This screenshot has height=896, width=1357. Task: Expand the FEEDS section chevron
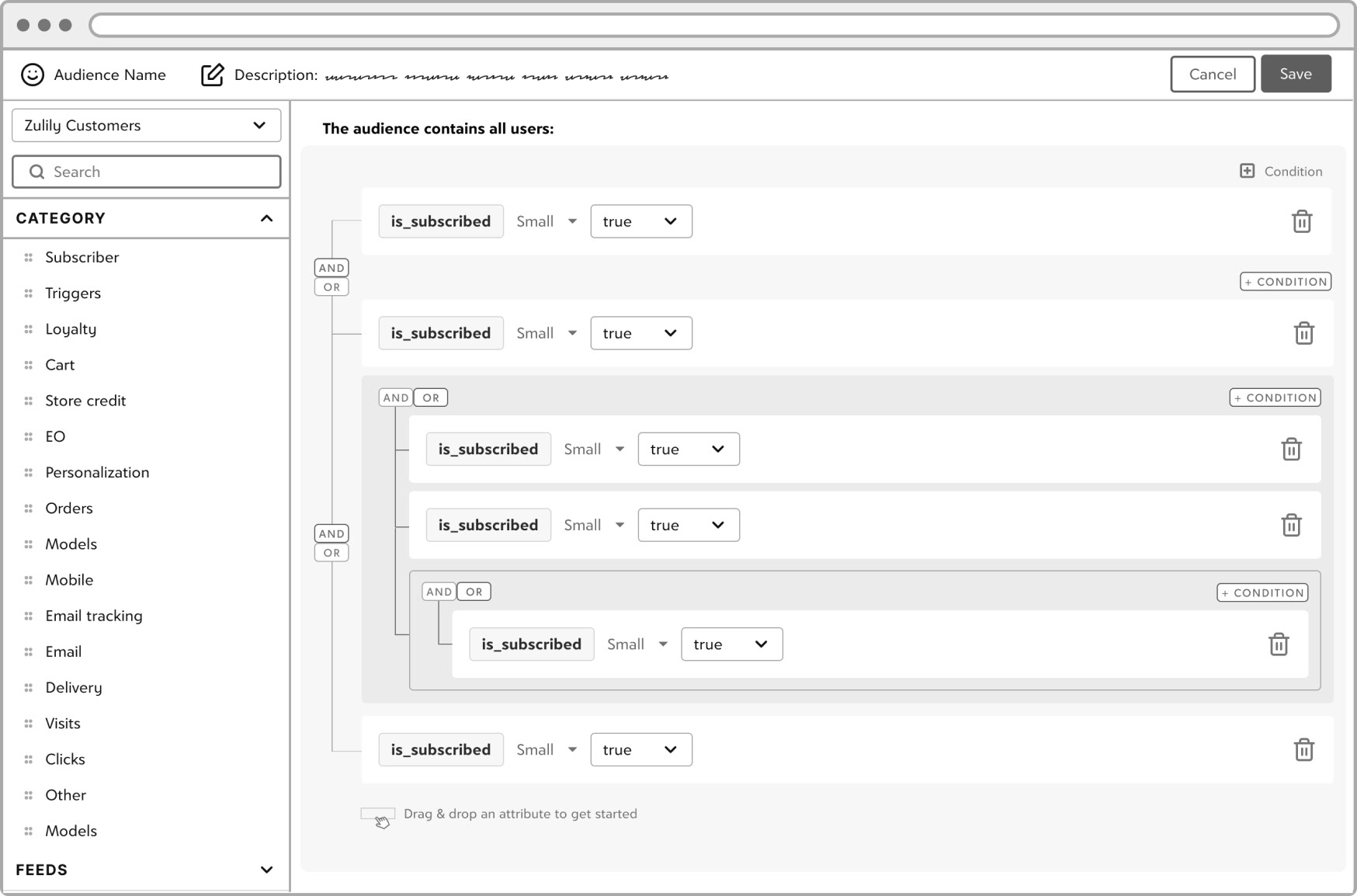point(266,870)
